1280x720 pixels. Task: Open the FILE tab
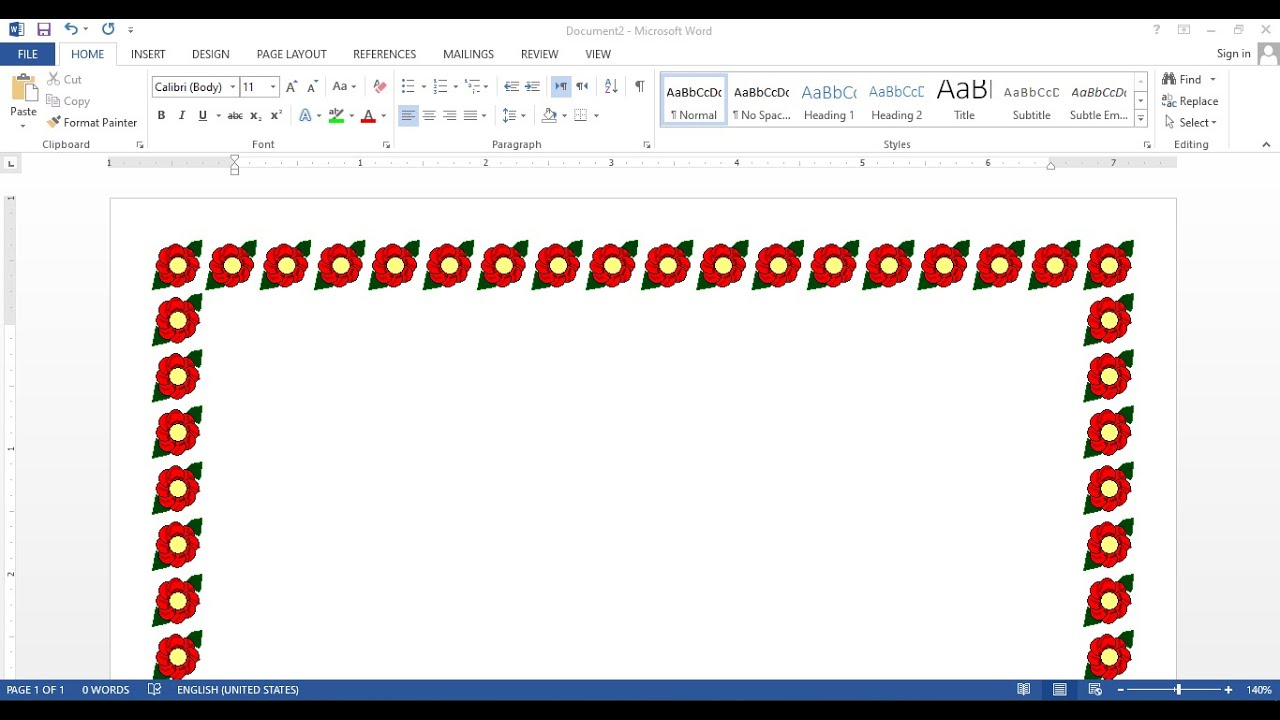point(28,54)
